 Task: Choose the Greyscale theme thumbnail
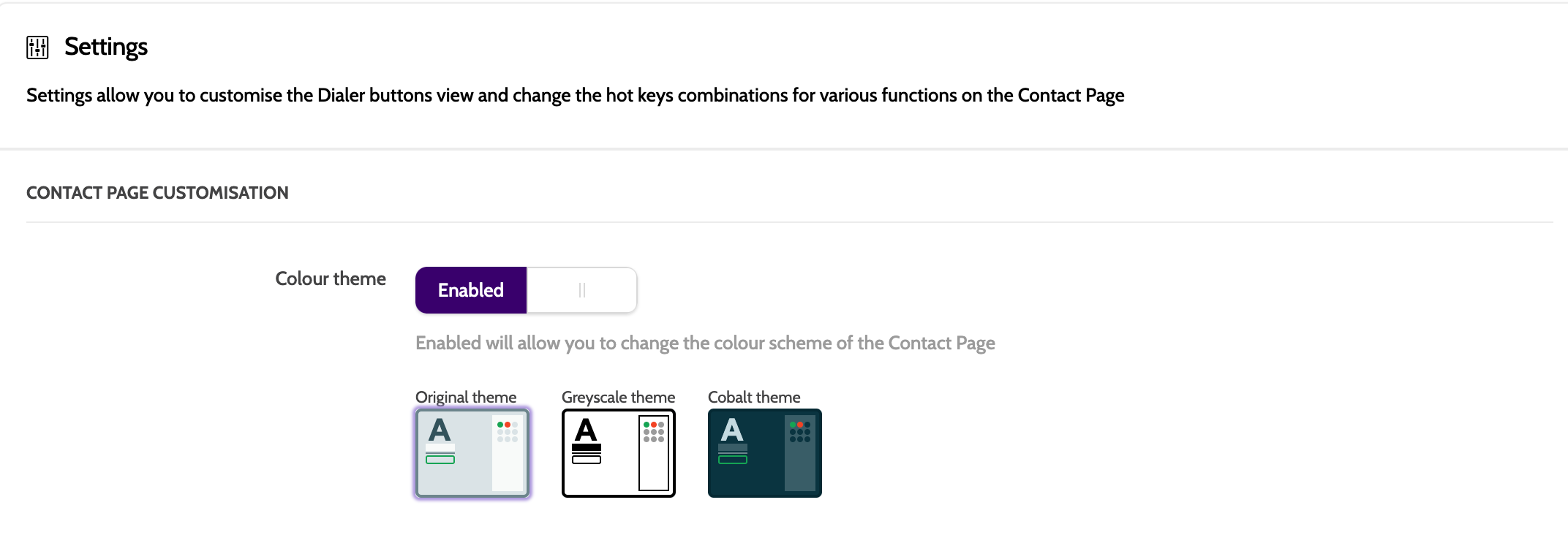tap(619, 453)
